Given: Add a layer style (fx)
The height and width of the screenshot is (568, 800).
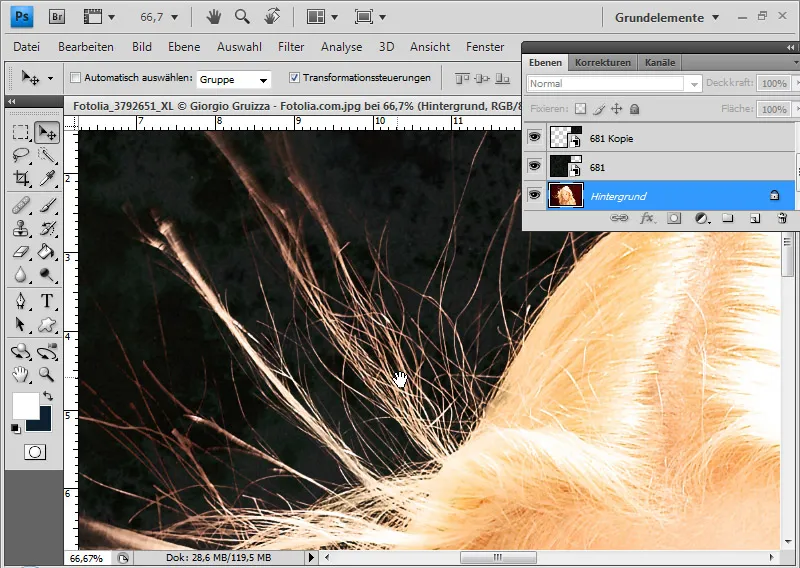Looking at the screenshot, I should click(647, 218).
